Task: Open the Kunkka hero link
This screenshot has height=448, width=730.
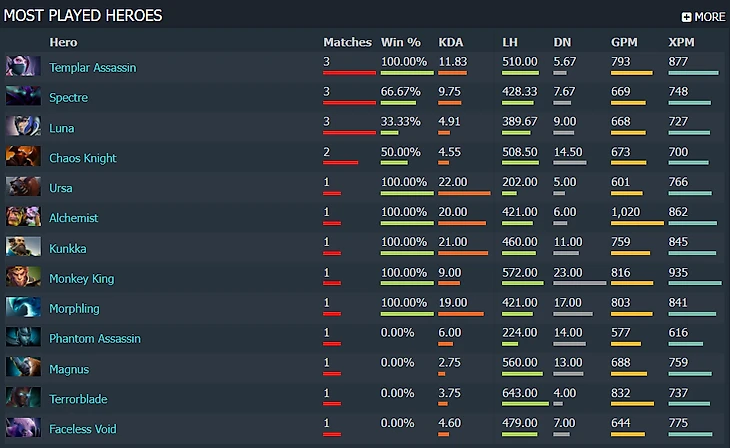Action: click(x=68, y=249)
